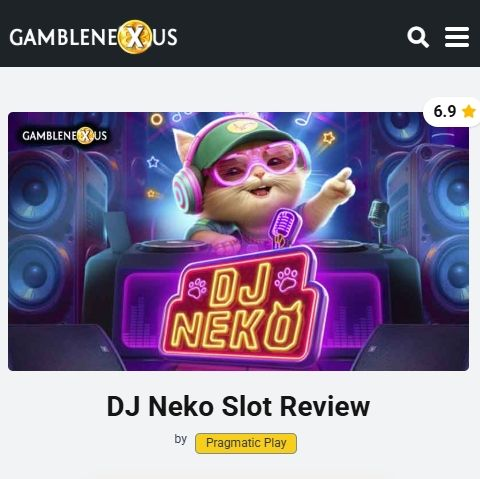The width and height of the screenshot is (480, 479).
Task: Click the cat's pointing paw
Action: coord(337,185)
